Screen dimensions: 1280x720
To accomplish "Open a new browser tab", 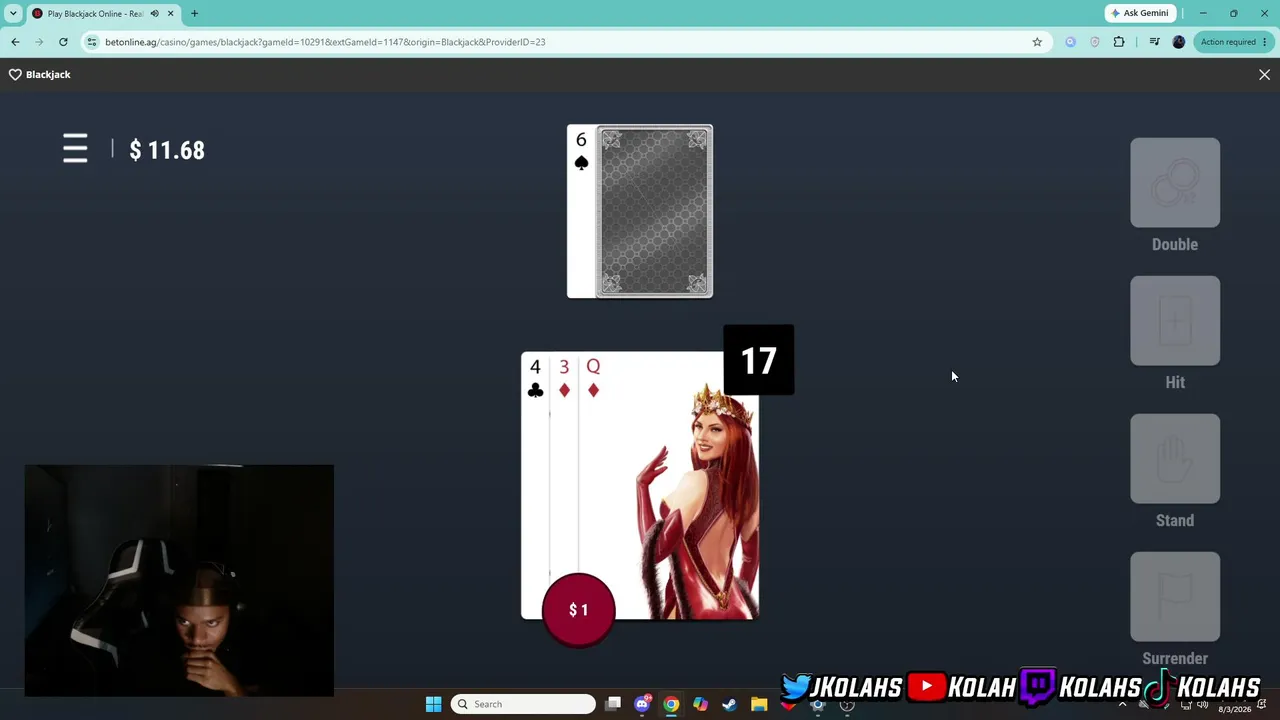I will (x=194, y=14).
